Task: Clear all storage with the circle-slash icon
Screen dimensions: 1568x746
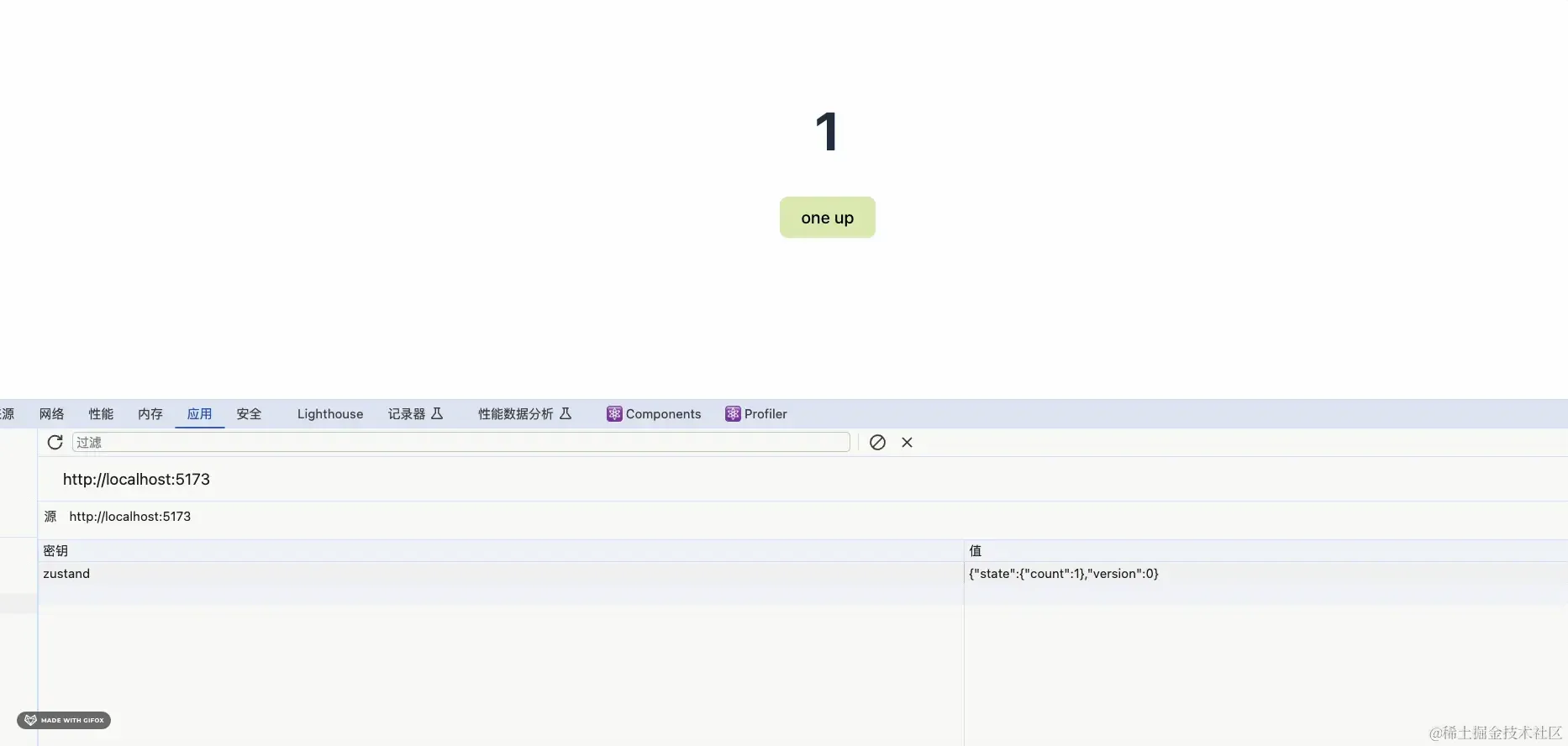Action: [877, 442]
